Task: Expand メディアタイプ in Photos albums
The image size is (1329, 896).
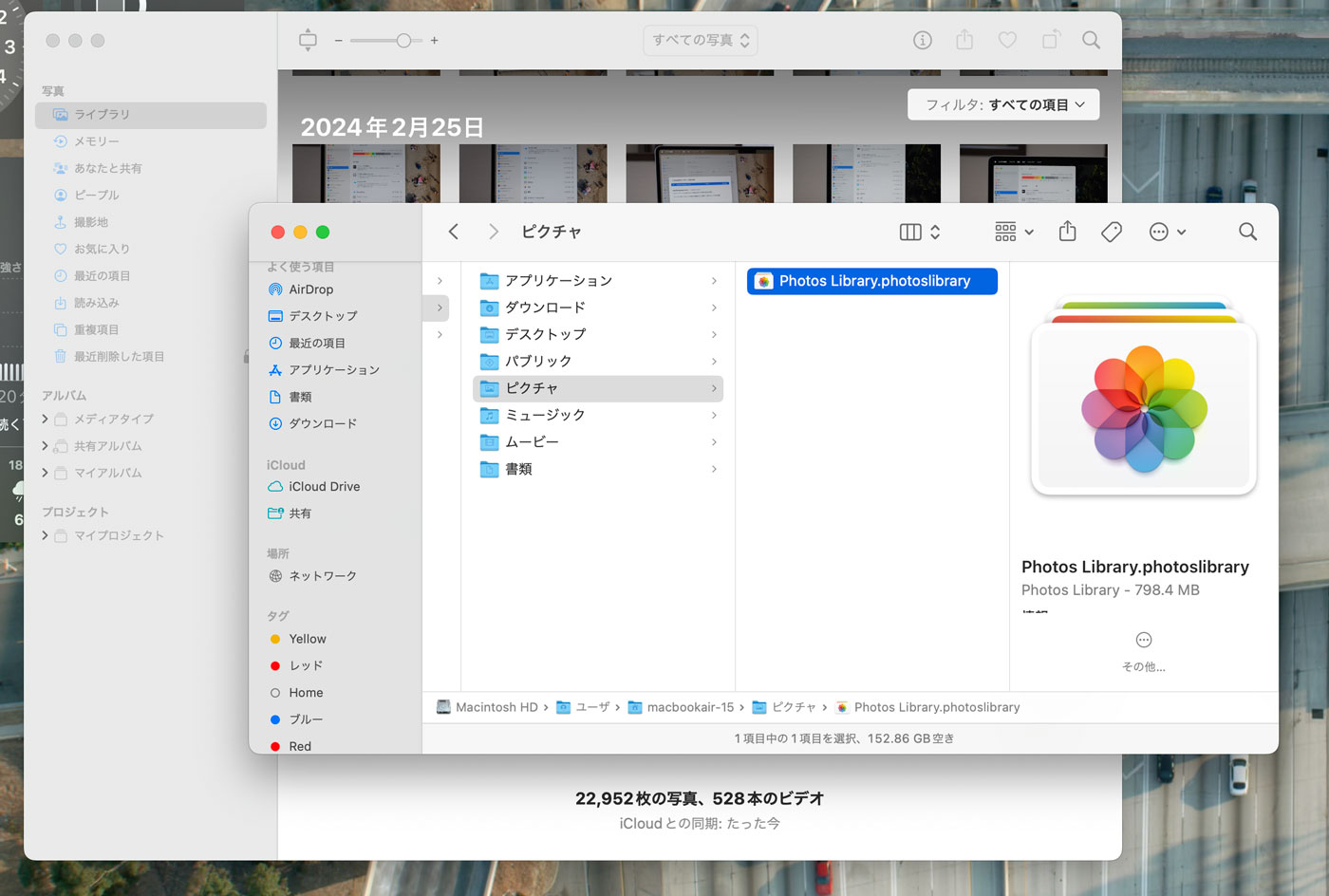Action: pyautogui.click(x=45, y=419)
